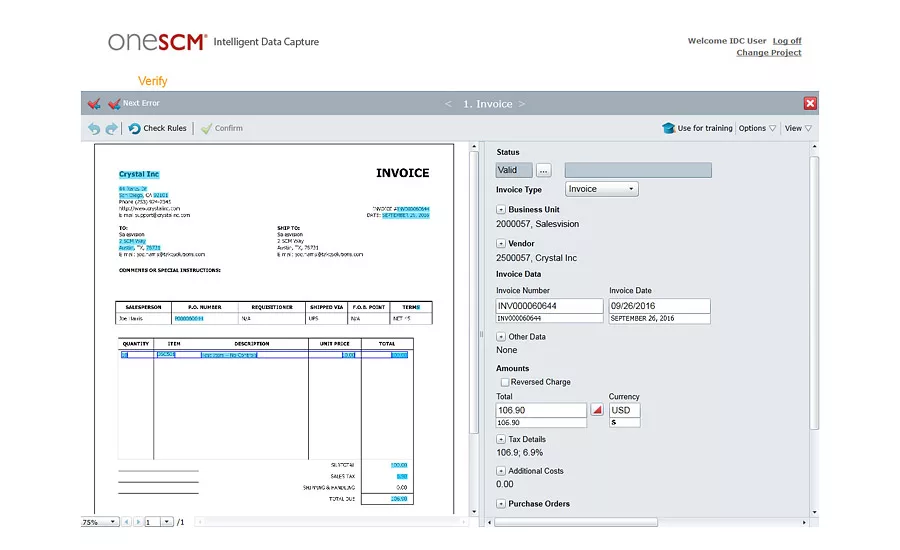
Task: Click the next page arrow in viewer
Action: tap(138, 522)
